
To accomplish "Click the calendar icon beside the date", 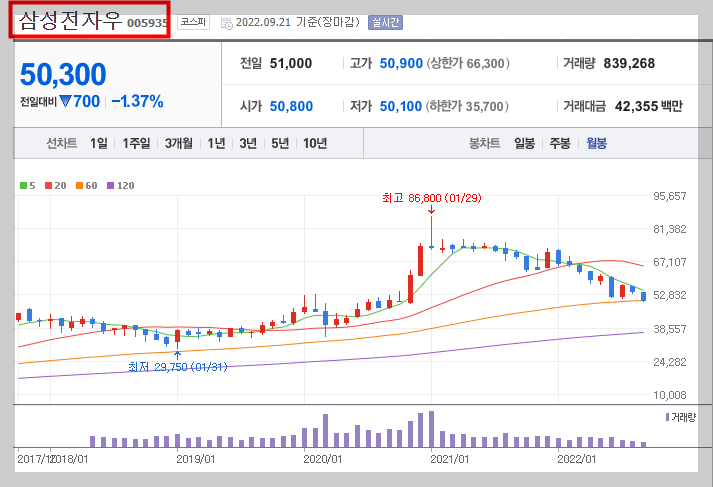I will click(226, 24).
